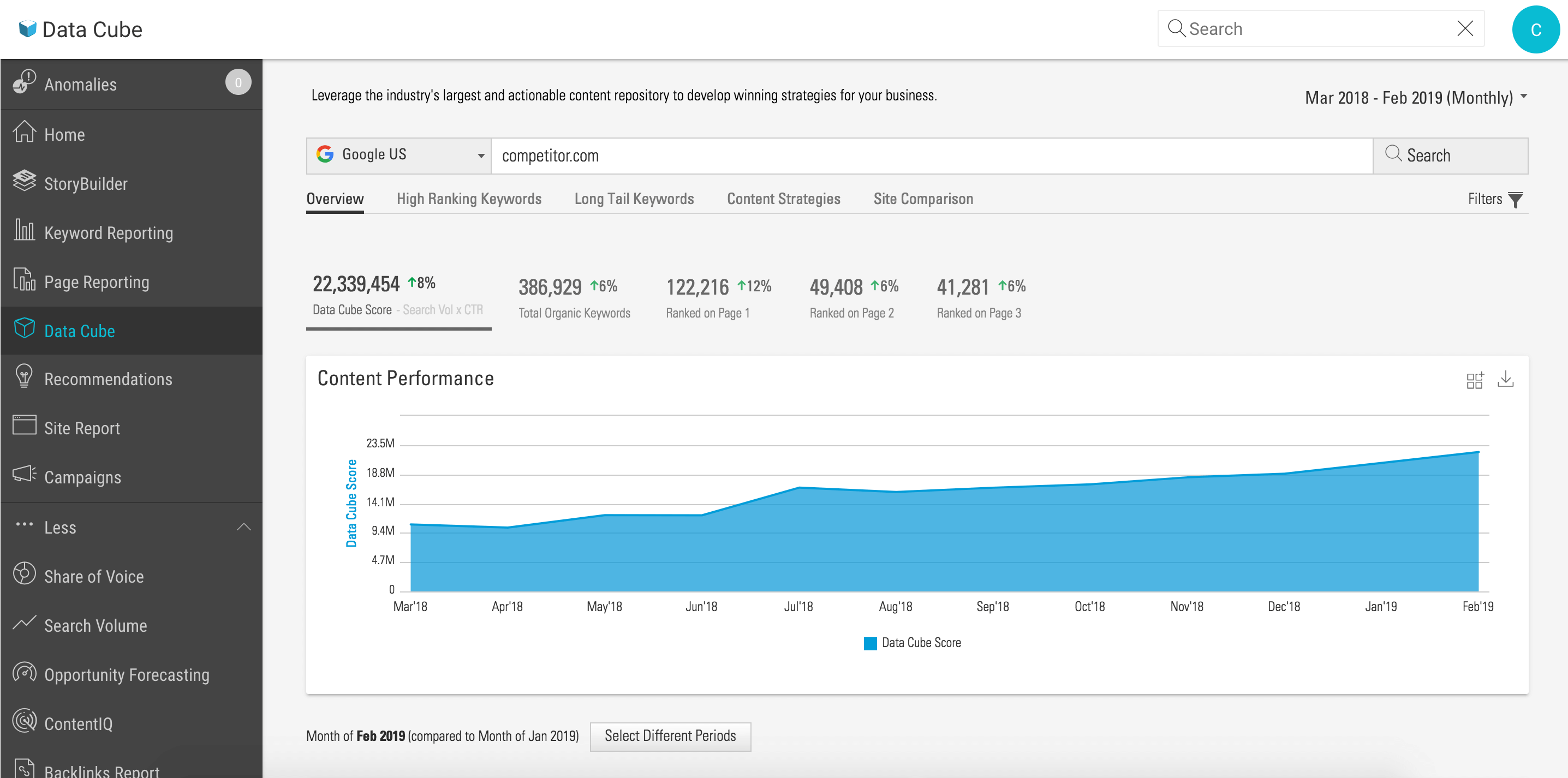1568x778 pixels.
Task: Click the Data Cube logo icon
Action: coord(27,29)
